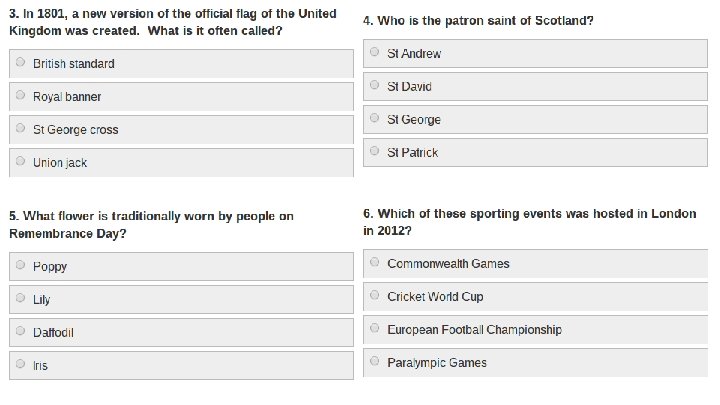Choose the Royal banner option
Image resolution: width=720 pixels, height=405 pixels.
[20, 96]
